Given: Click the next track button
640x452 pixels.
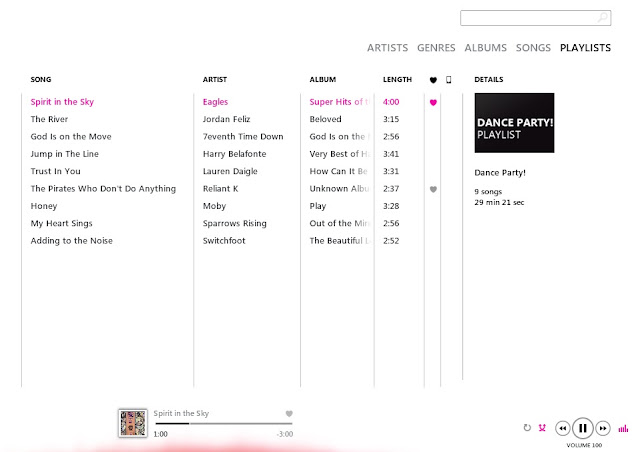Looking at the screenshot, I should coord(603,428).
